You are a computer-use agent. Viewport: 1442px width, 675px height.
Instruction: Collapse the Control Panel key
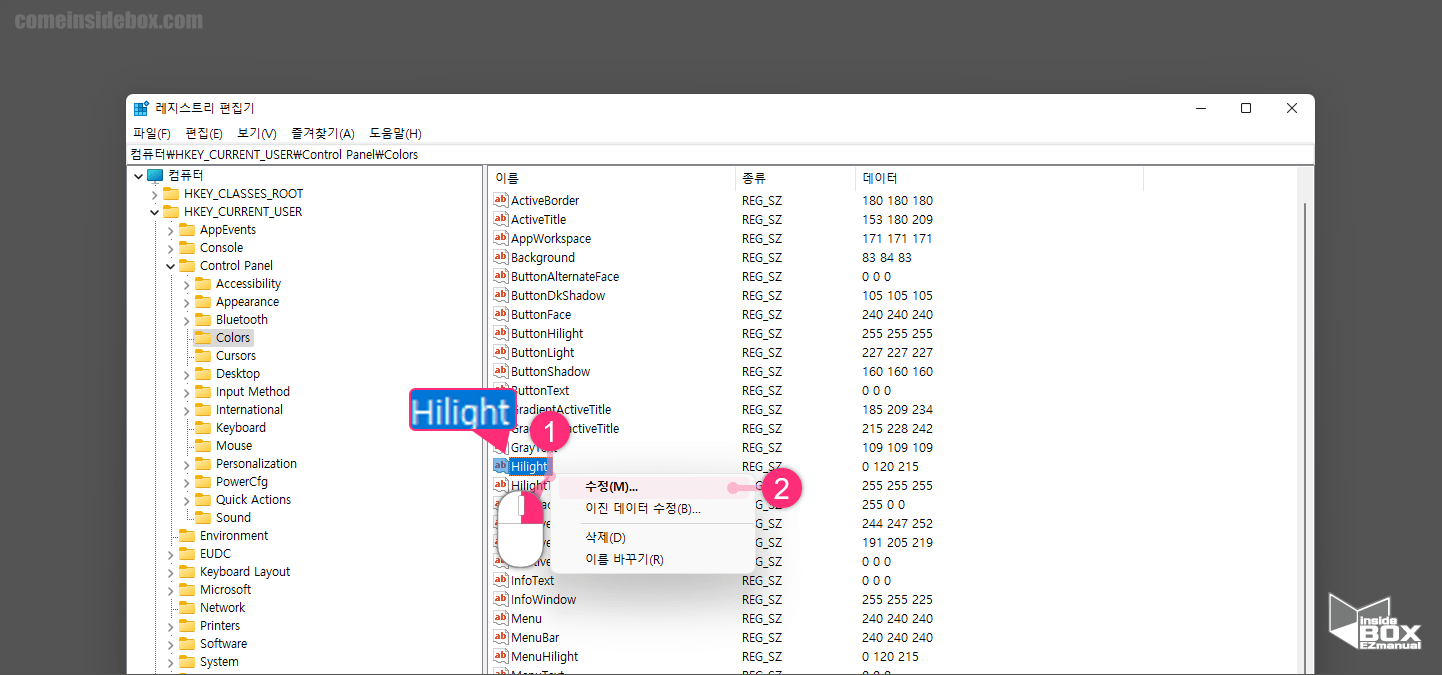pos(170,265)
